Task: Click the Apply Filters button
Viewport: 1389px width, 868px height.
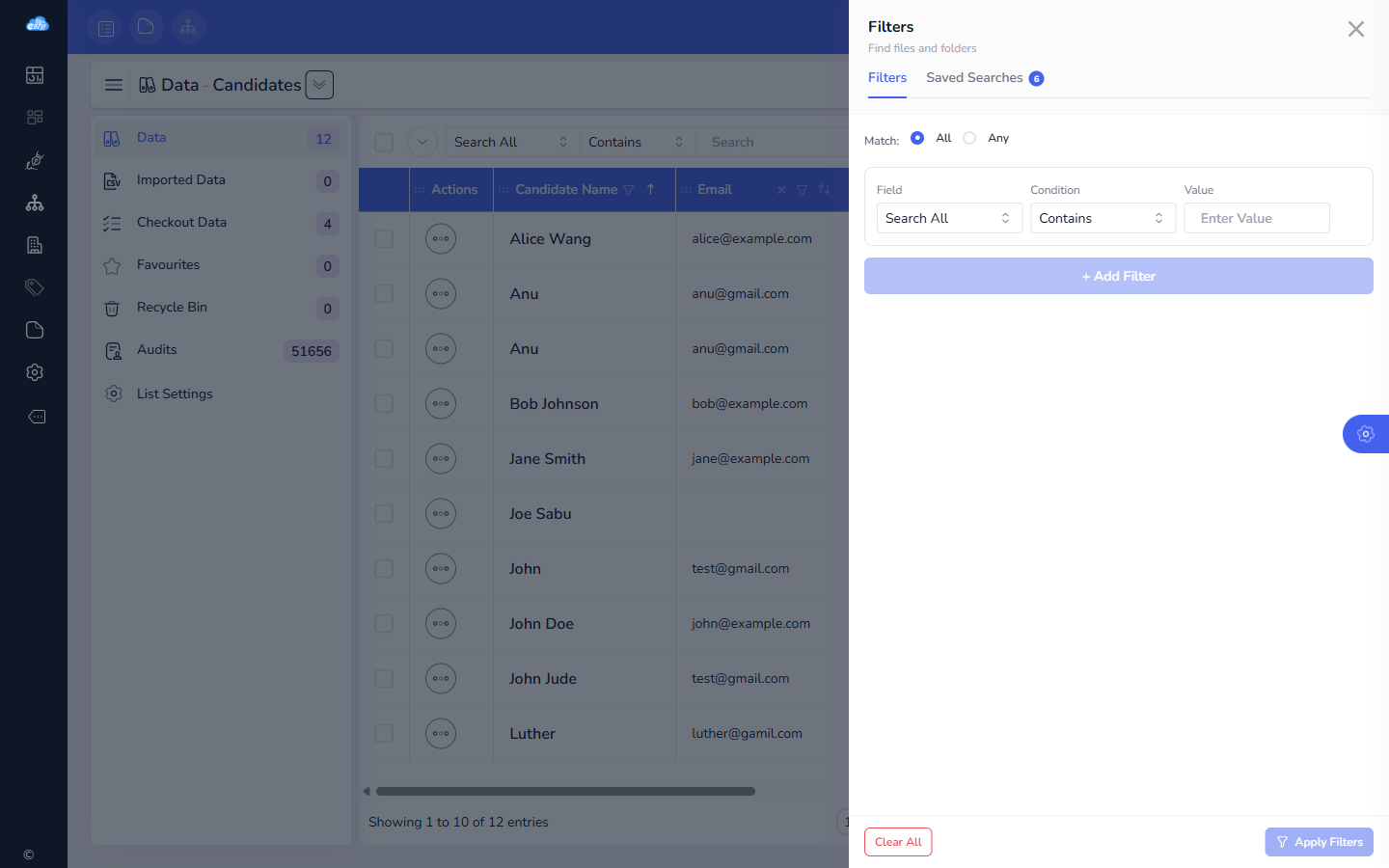Action: pos(1319,842)
